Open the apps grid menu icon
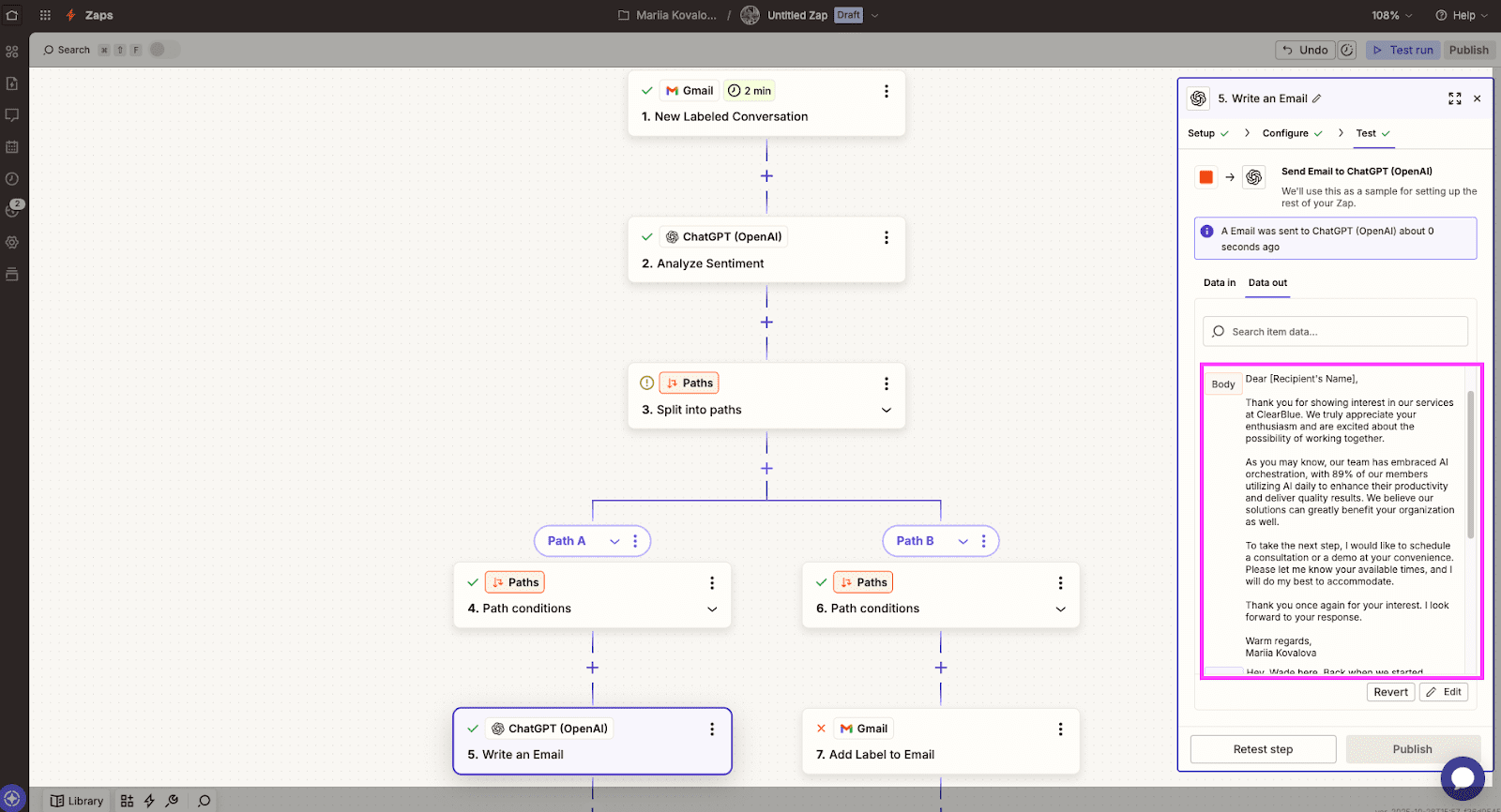This screenshot has width=1501, height=812. [x=45, y=15]
